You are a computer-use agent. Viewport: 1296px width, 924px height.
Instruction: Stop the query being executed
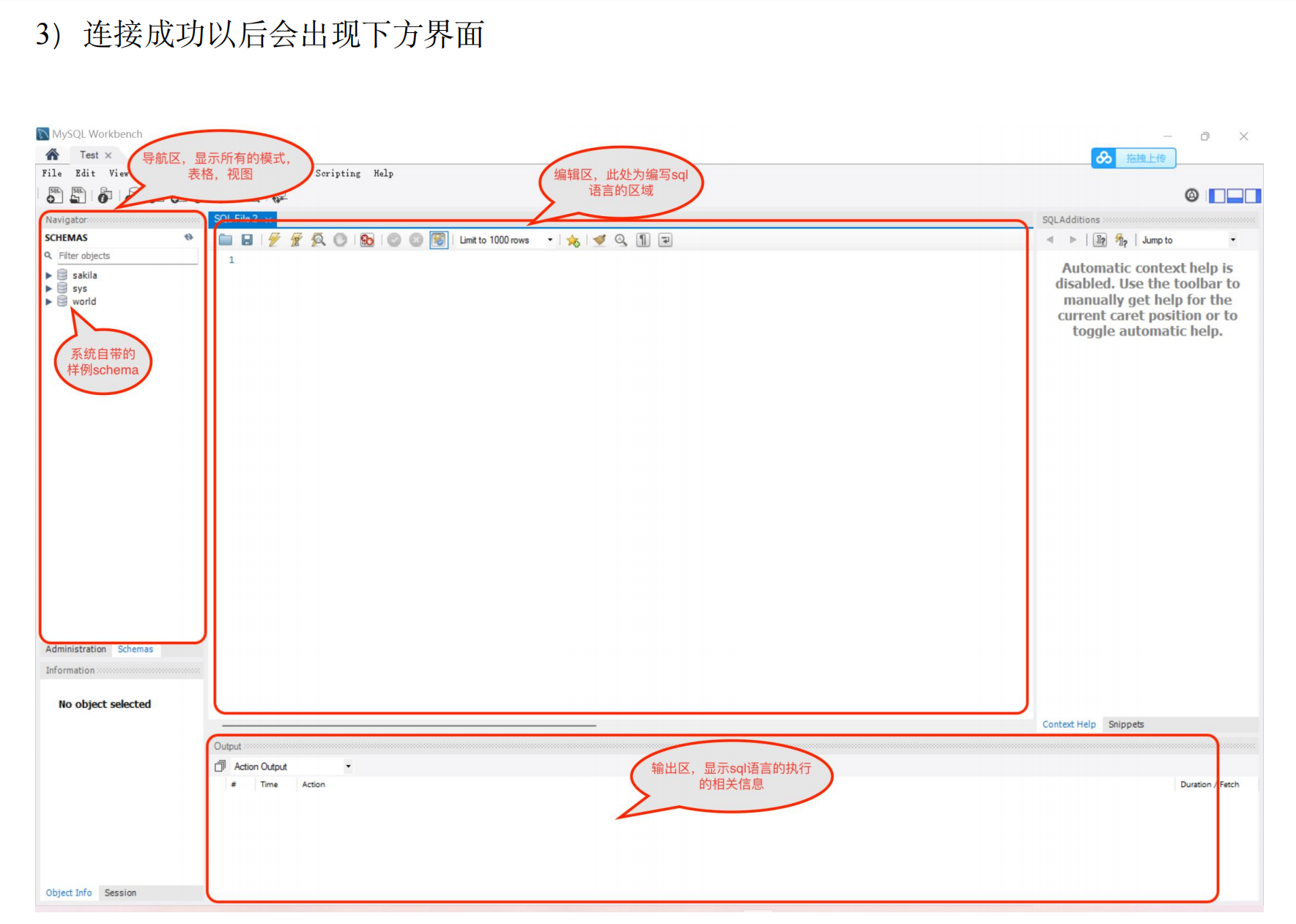pos(340,240)
